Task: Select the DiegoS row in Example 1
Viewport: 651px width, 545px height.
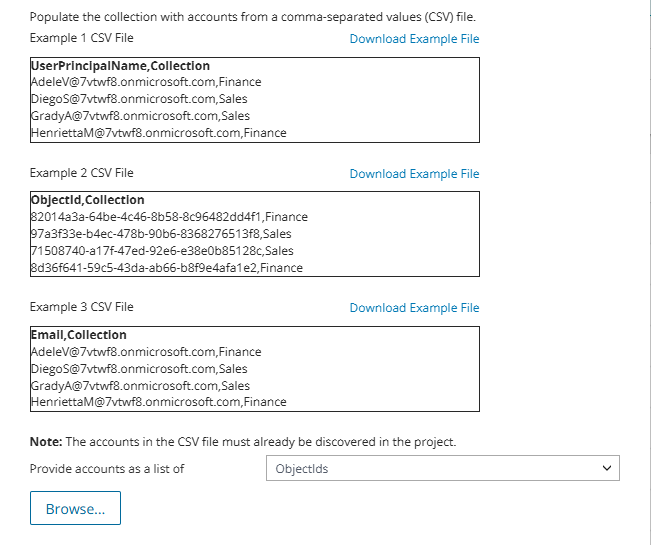Action: click(139, 99)
